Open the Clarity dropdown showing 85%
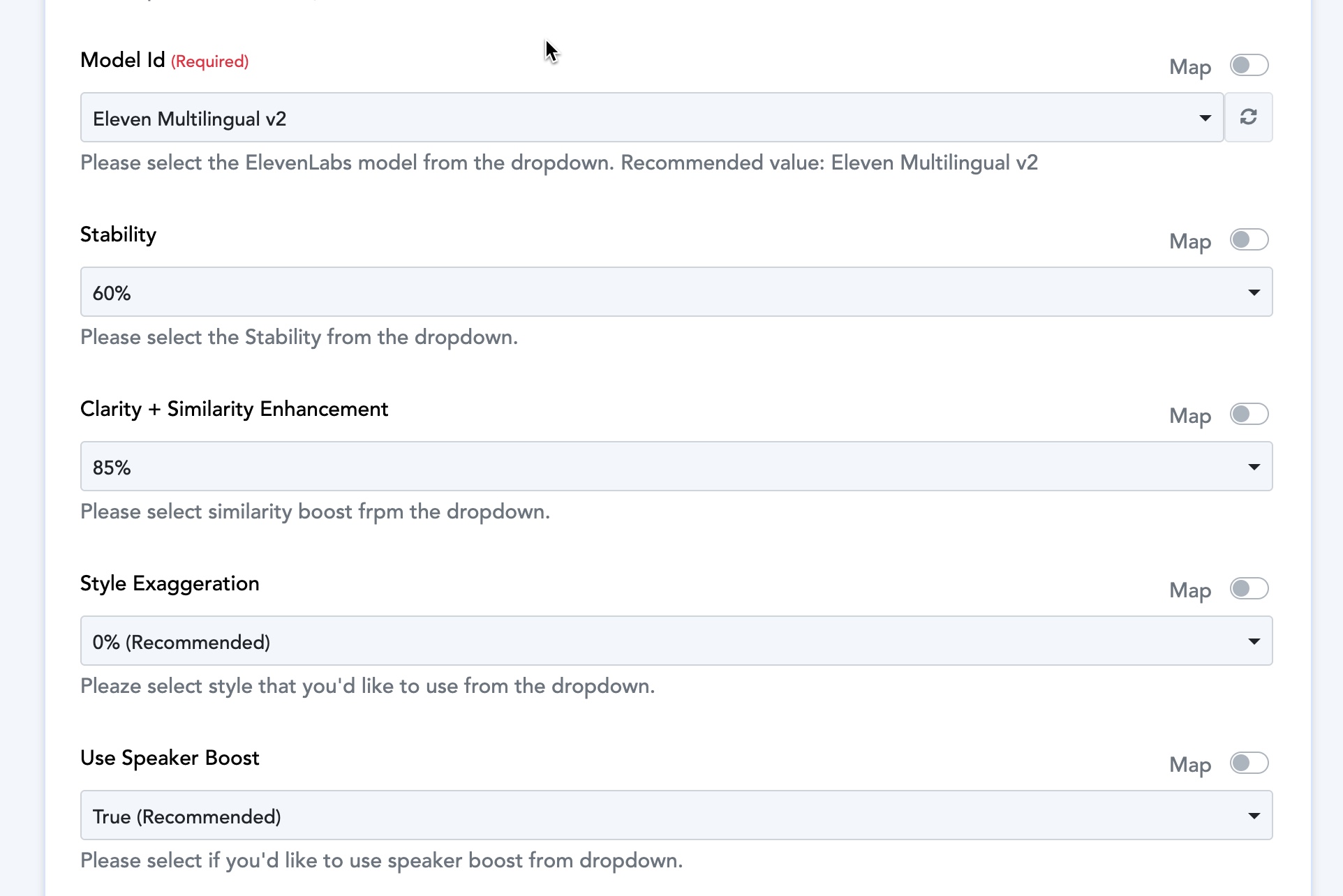 [x=676, y=467]
